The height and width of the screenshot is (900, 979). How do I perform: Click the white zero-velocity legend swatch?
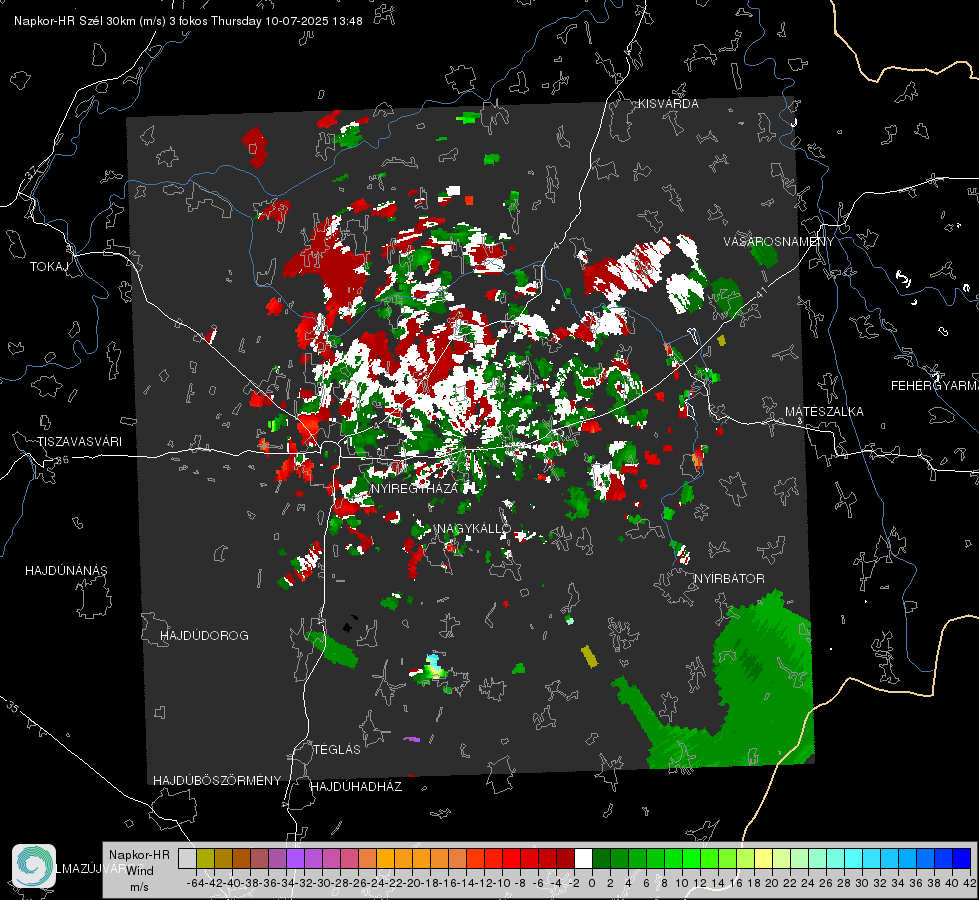click(583, 858)
